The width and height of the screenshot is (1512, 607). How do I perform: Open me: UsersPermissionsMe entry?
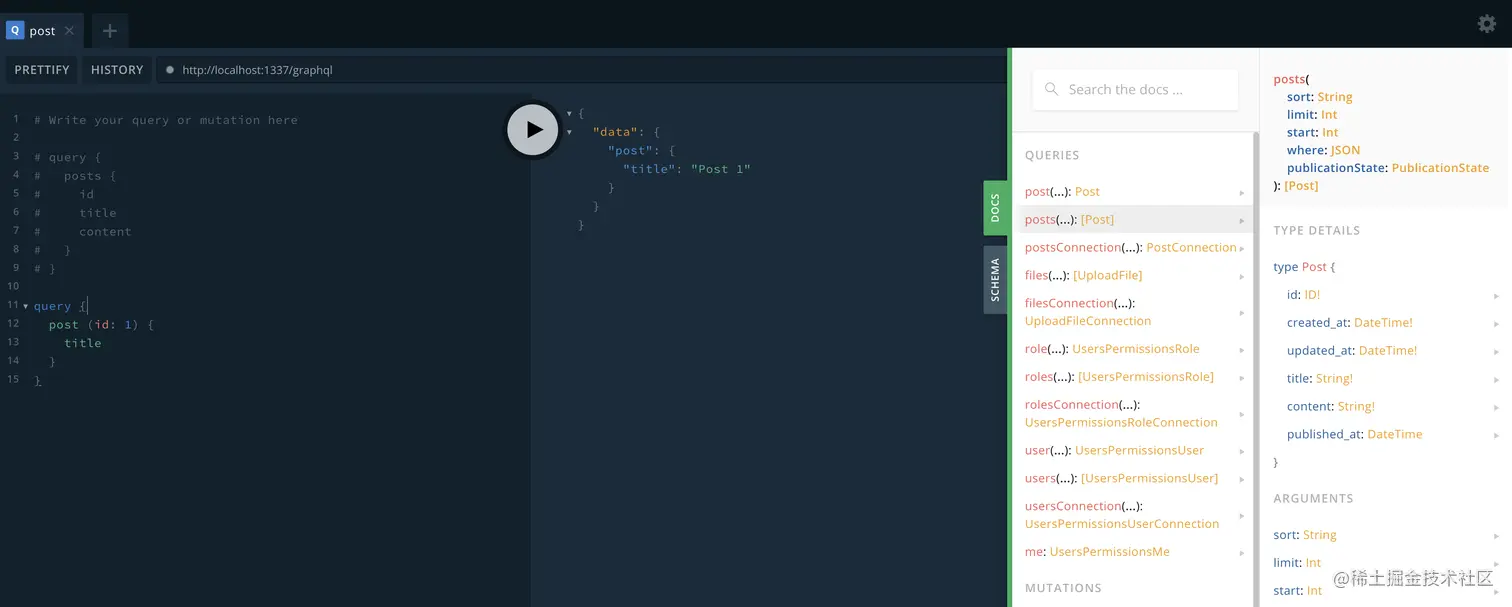coord(1132,552)
